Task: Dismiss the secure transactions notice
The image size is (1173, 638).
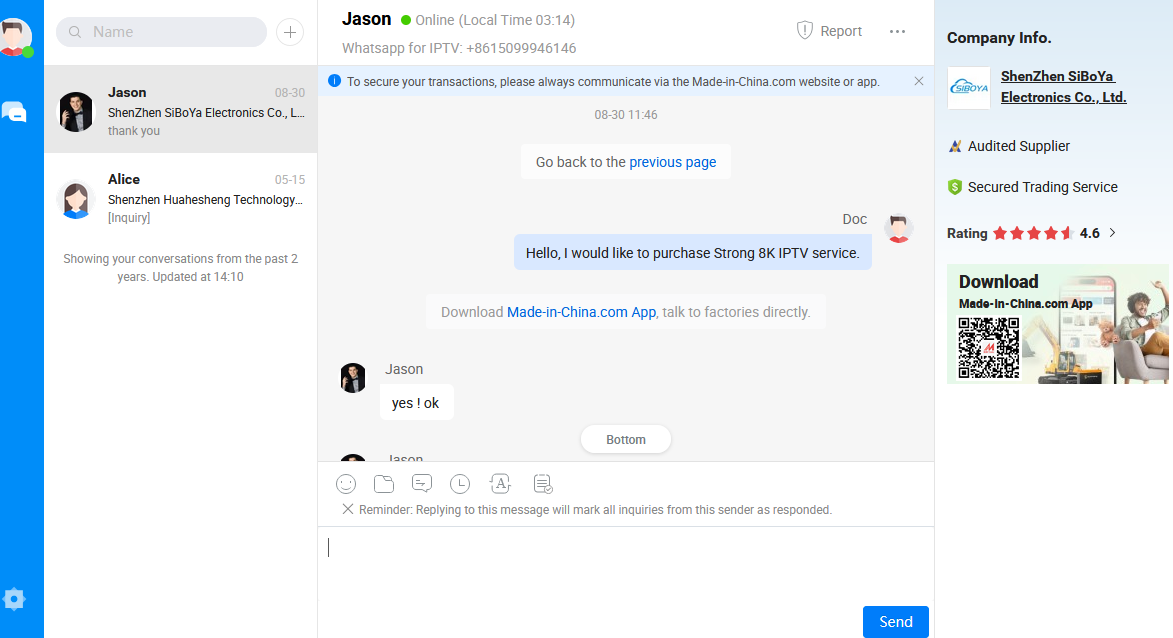Action: [x=919, y=81]
